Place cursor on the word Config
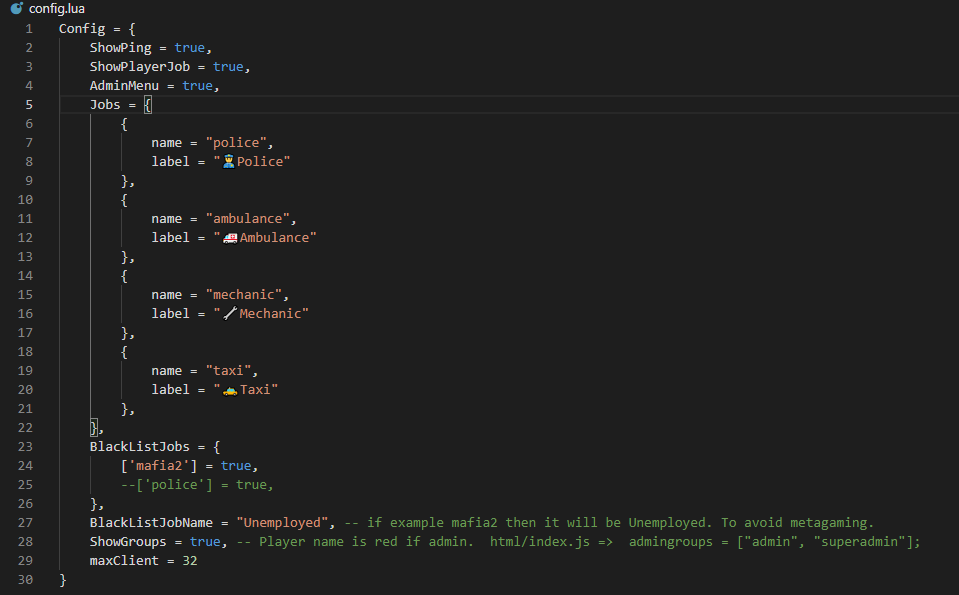This screenshot has width=959, height=595. click(82, 29)
